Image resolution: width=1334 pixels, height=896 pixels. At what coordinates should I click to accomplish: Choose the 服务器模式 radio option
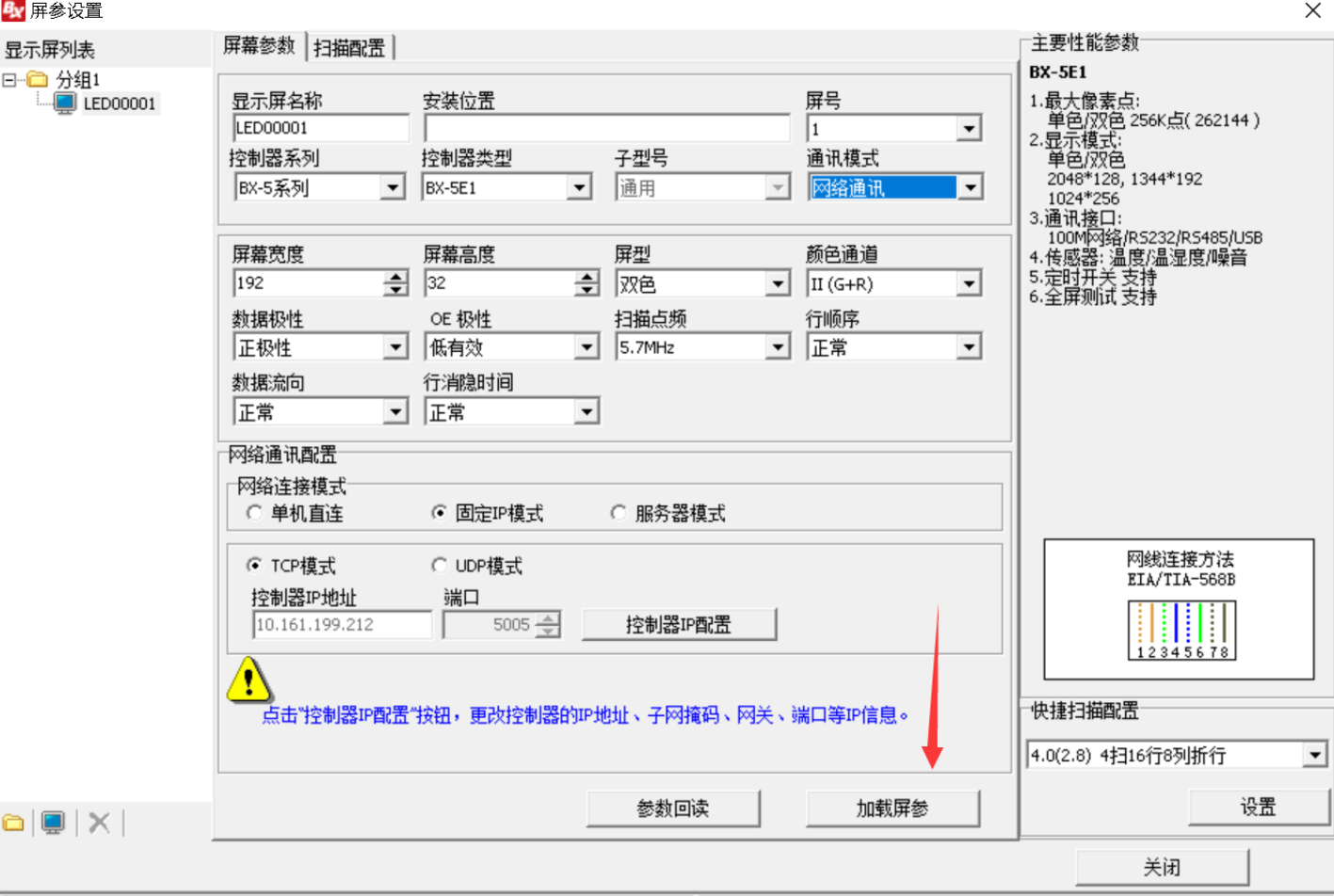619,513
